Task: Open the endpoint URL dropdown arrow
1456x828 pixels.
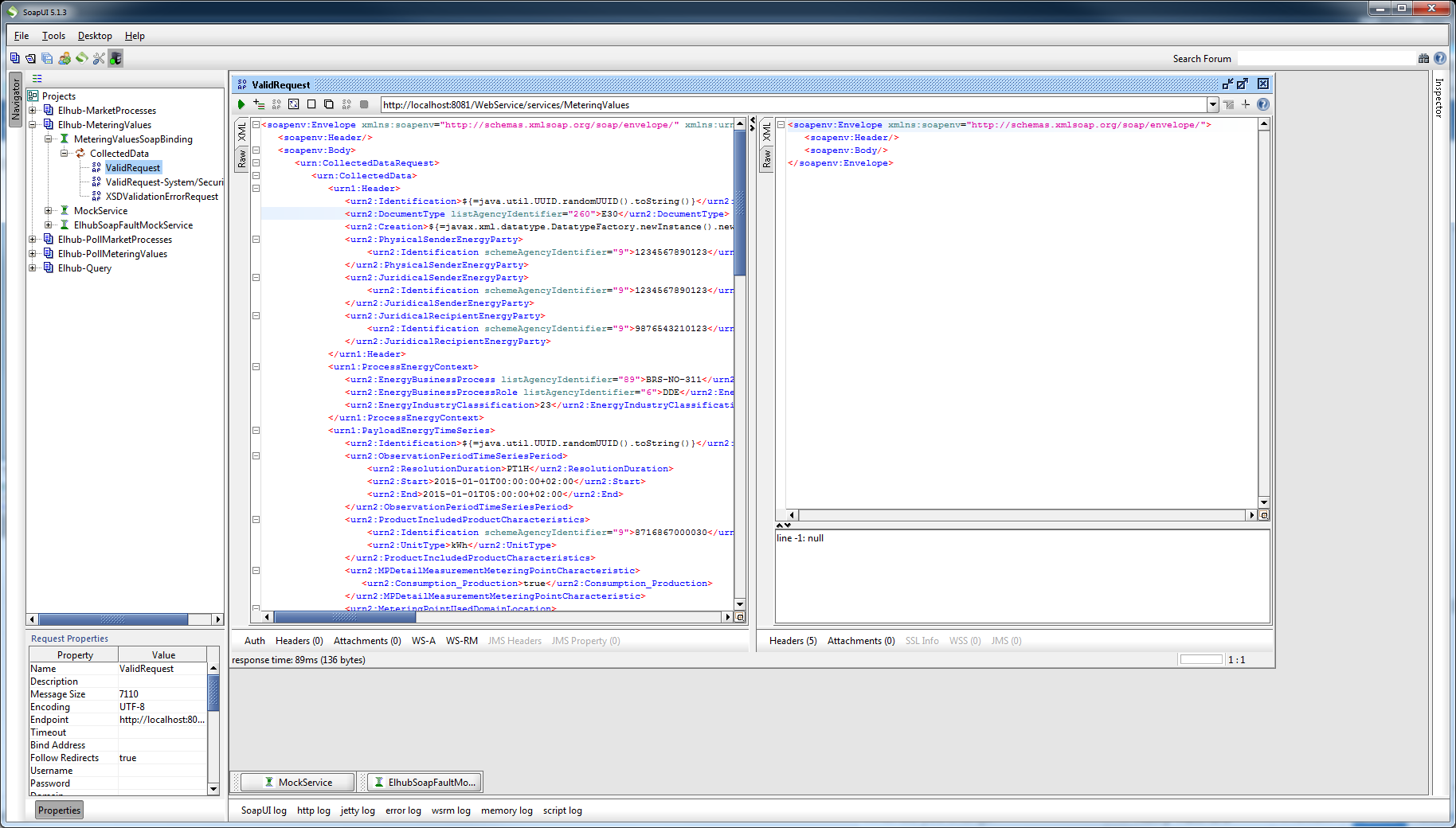Action: pyautogui.click(x=1212, y=104)
